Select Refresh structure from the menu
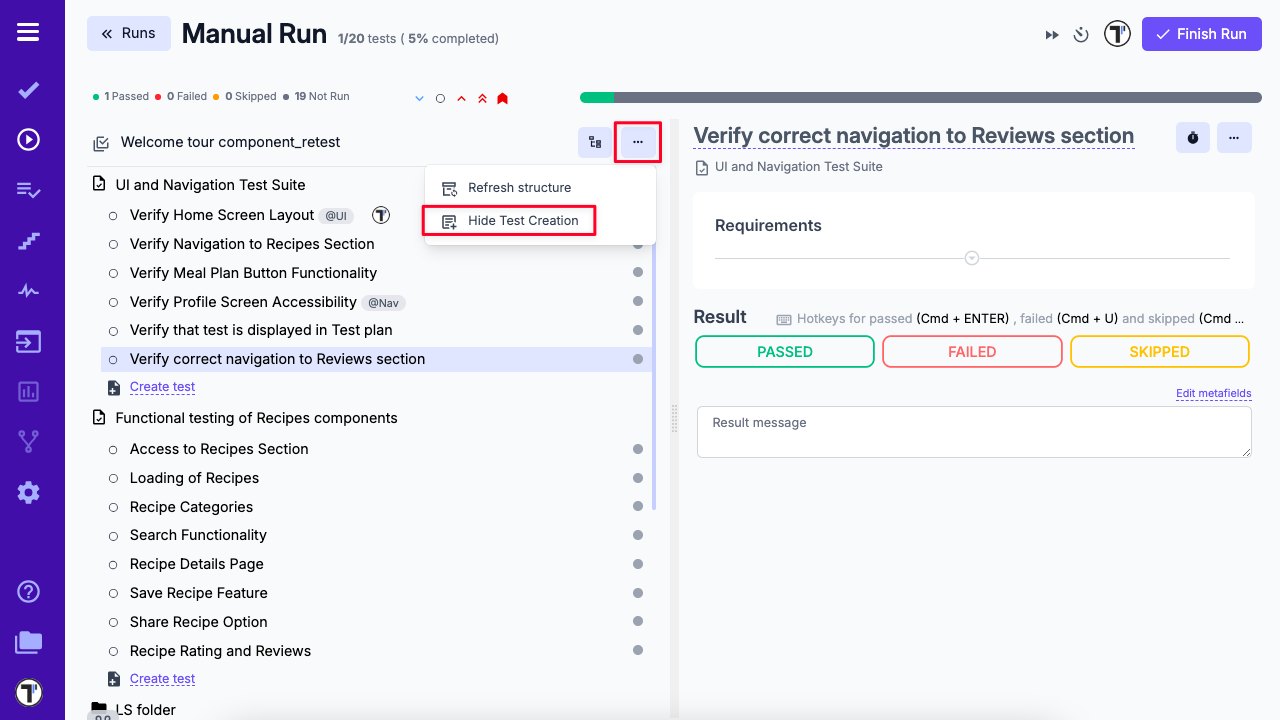The width and height of the screenshot is (1280, 720). [519, 187]
